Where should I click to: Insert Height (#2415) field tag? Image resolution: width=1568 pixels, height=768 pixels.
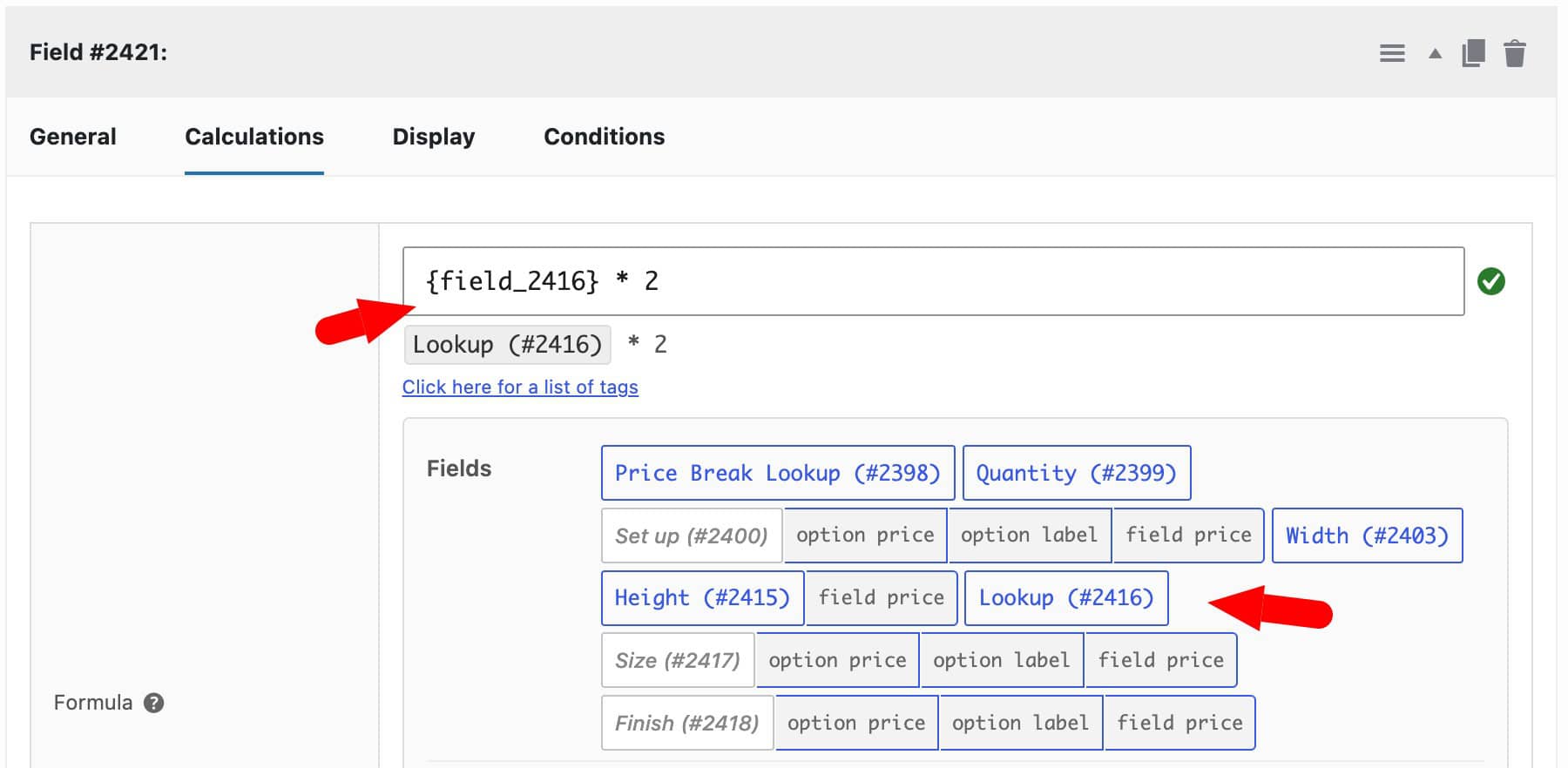702,598
